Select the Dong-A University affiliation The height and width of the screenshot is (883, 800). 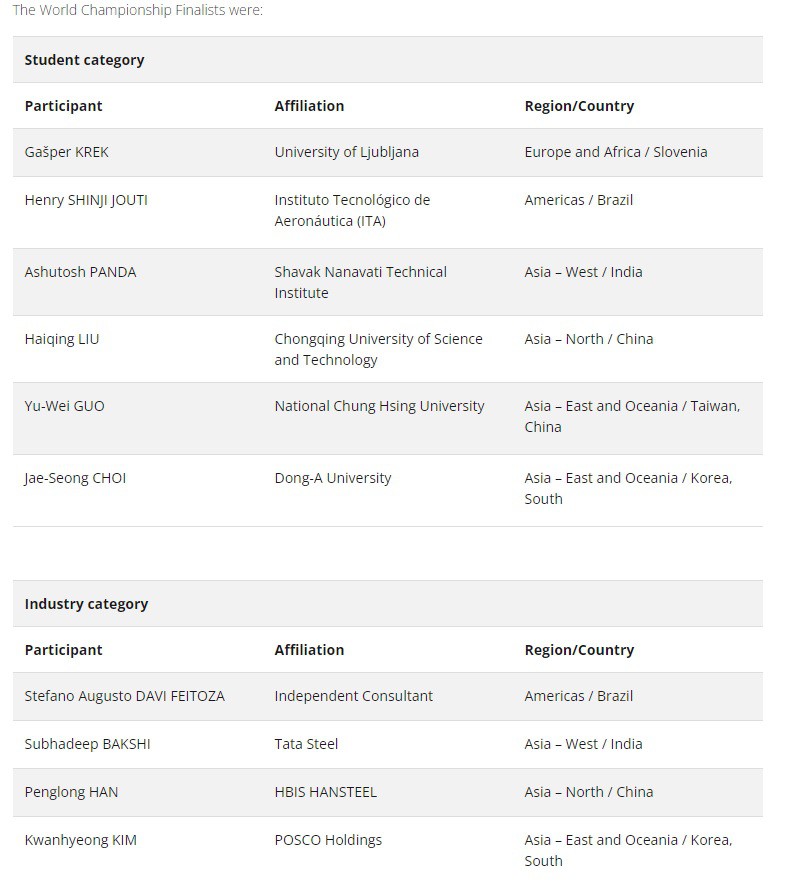tap(333, 478)
